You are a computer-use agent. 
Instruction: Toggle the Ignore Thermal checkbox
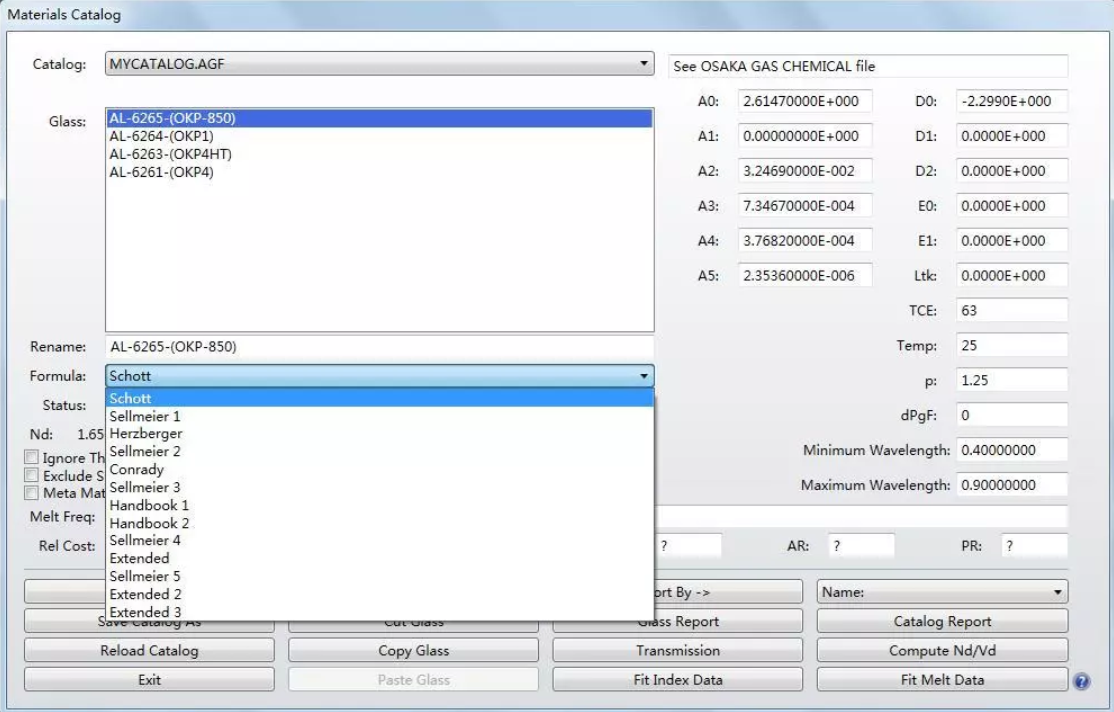click(32, 458)
